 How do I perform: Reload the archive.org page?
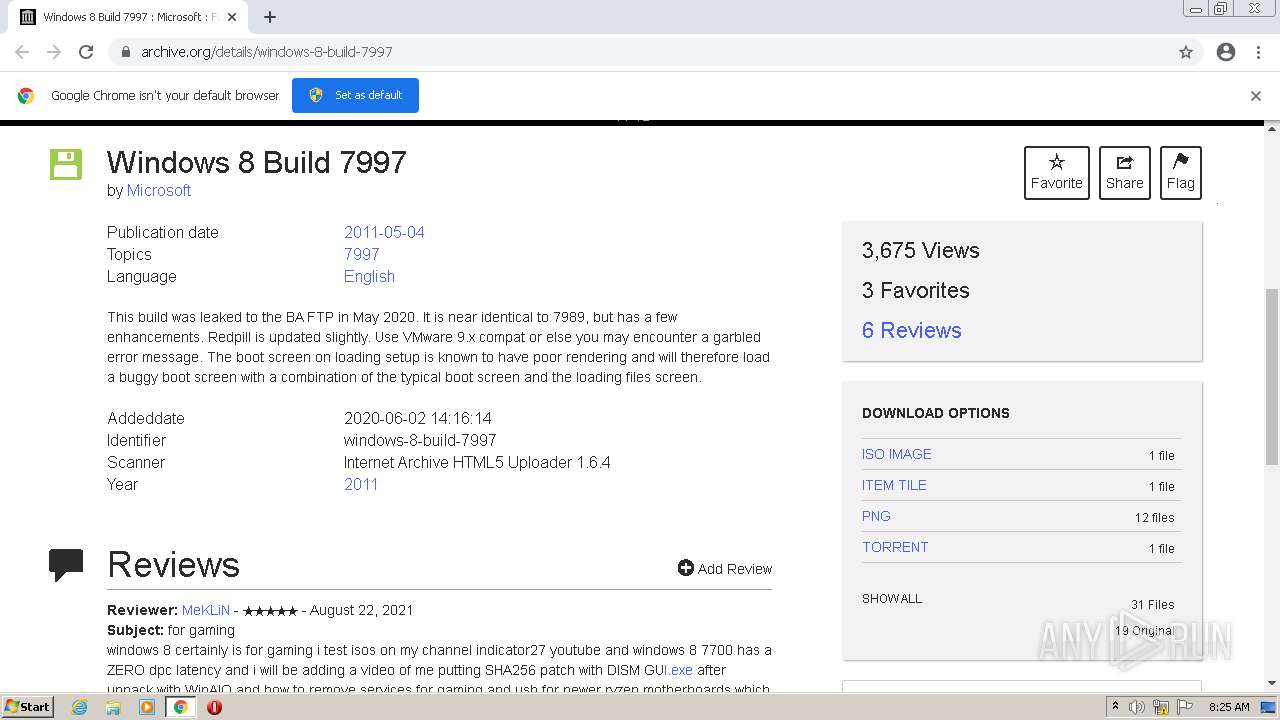[86, 52]
